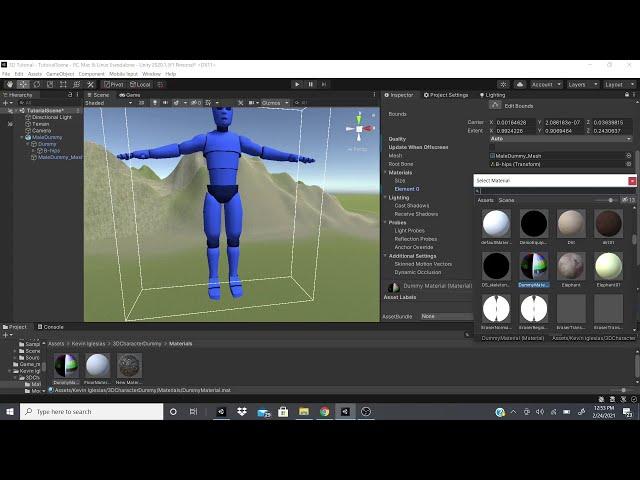
Task: Toggle Local handle rotation
Action: point(140,84)
